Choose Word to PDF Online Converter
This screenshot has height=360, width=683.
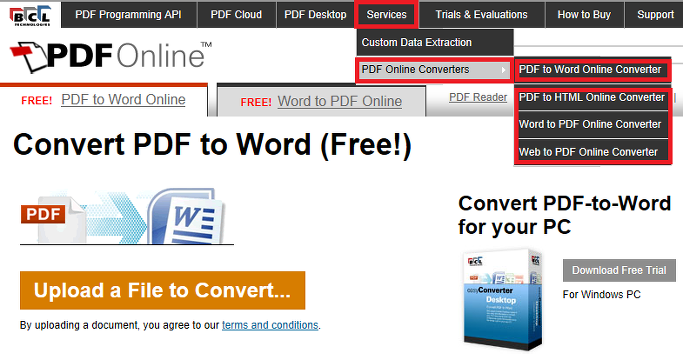592,124
